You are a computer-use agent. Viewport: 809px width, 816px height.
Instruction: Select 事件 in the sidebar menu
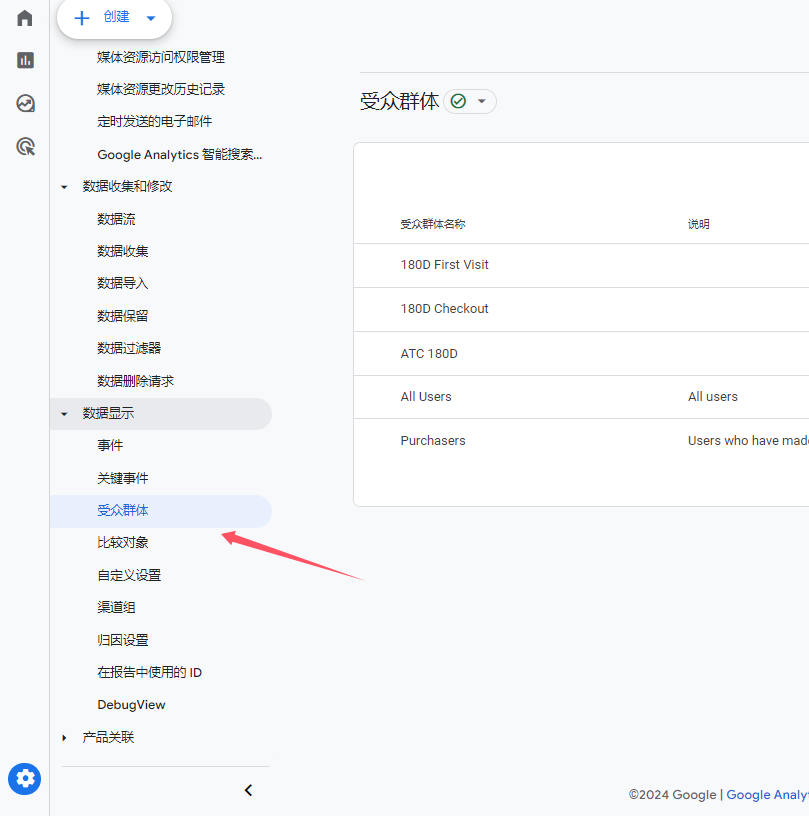tap(110, 444)
